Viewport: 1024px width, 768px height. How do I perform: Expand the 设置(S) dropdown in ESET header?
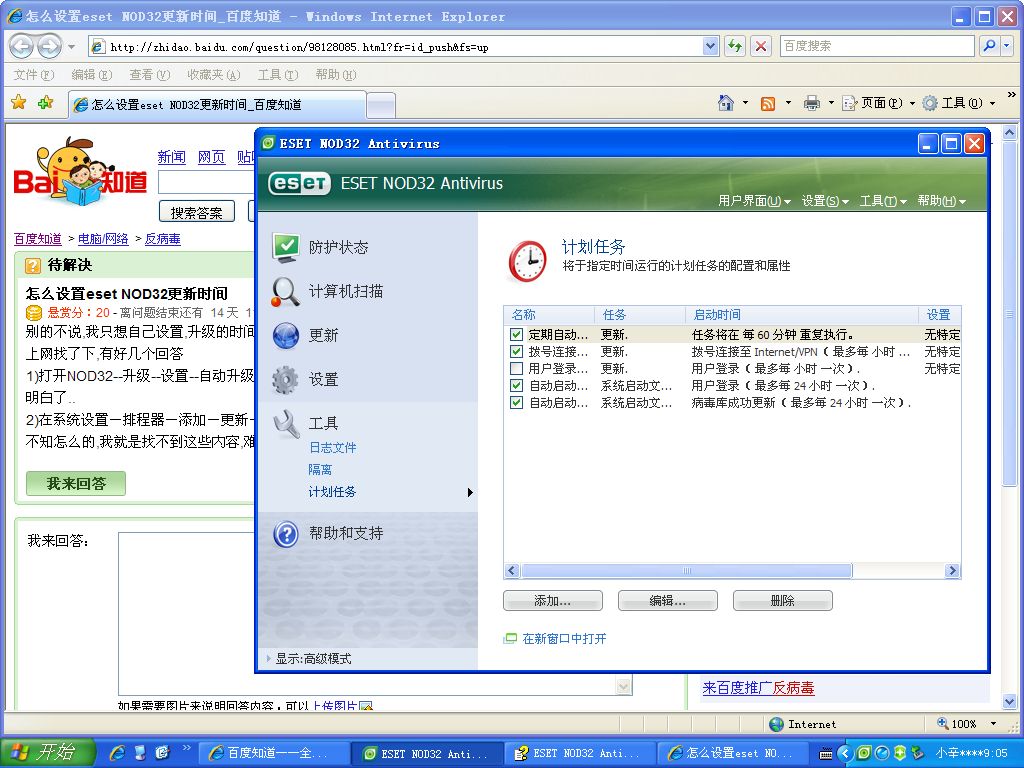tap(824, 201)
